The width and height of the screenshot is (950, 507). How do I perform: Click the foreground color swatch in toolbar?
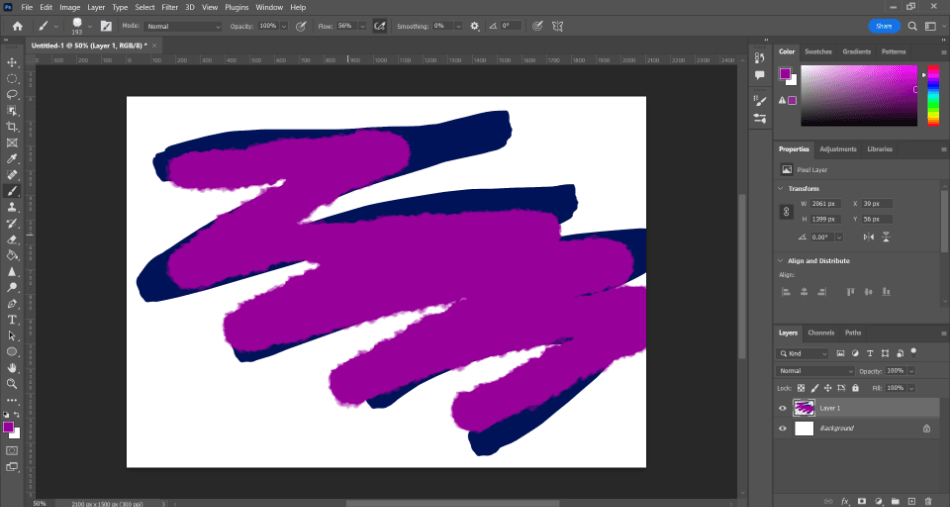8,428
